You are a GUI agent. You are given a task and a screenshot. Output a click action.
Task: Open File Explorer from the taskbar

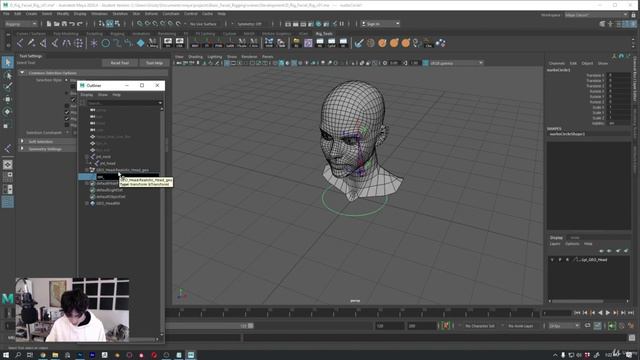[x=55, y=355]
